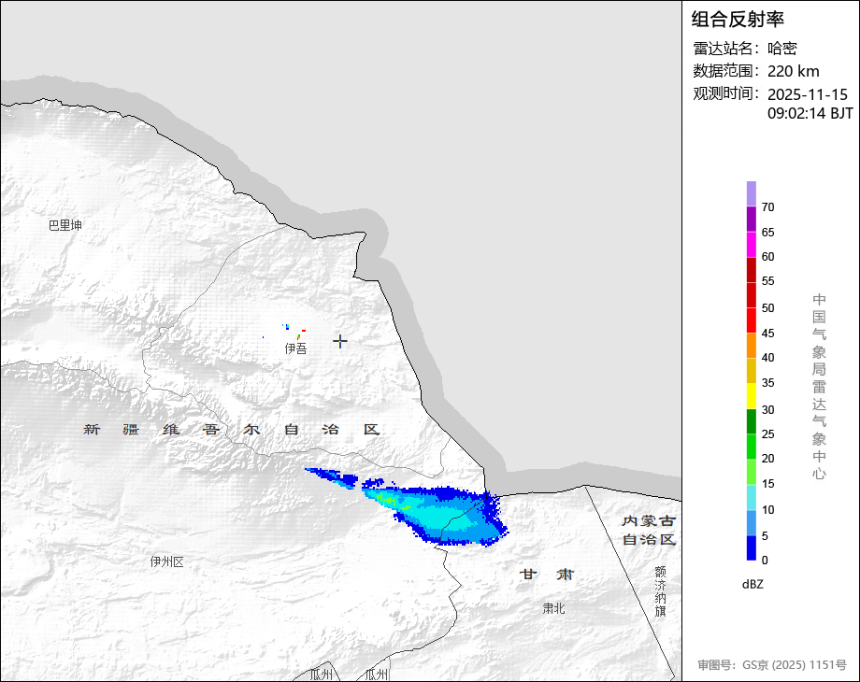860x682 pixels.
Task: Click the light purple top legend swatch
Action: pos(751,194)
